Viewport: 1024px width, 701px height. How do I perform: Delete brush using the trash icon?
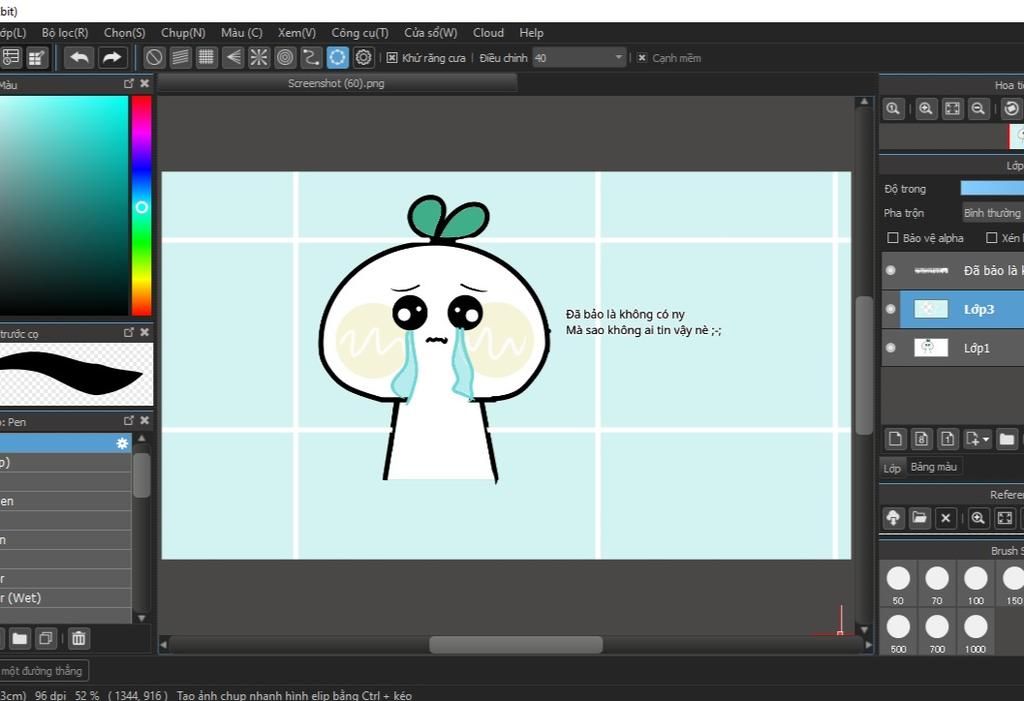click(x=79, y=638)
